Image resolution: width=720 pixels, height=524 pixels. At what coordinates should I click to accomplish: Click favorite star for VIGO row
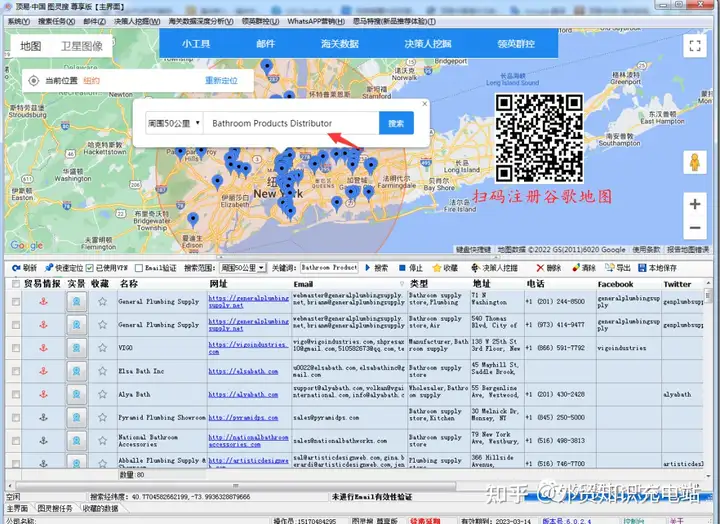102,348
